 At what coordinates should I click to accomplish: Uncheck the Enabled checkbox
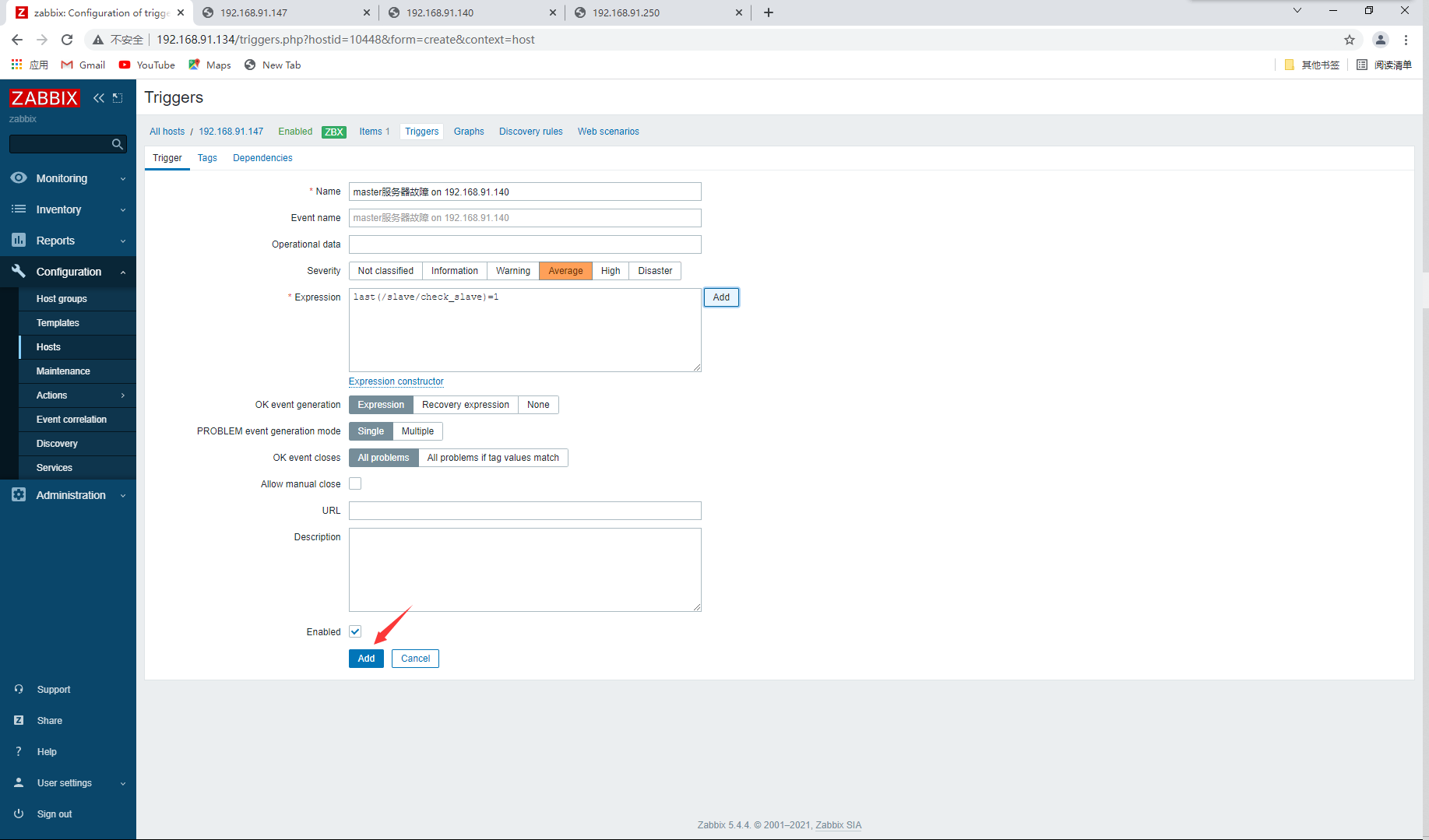pyautogui.click(x=355, y=631)
